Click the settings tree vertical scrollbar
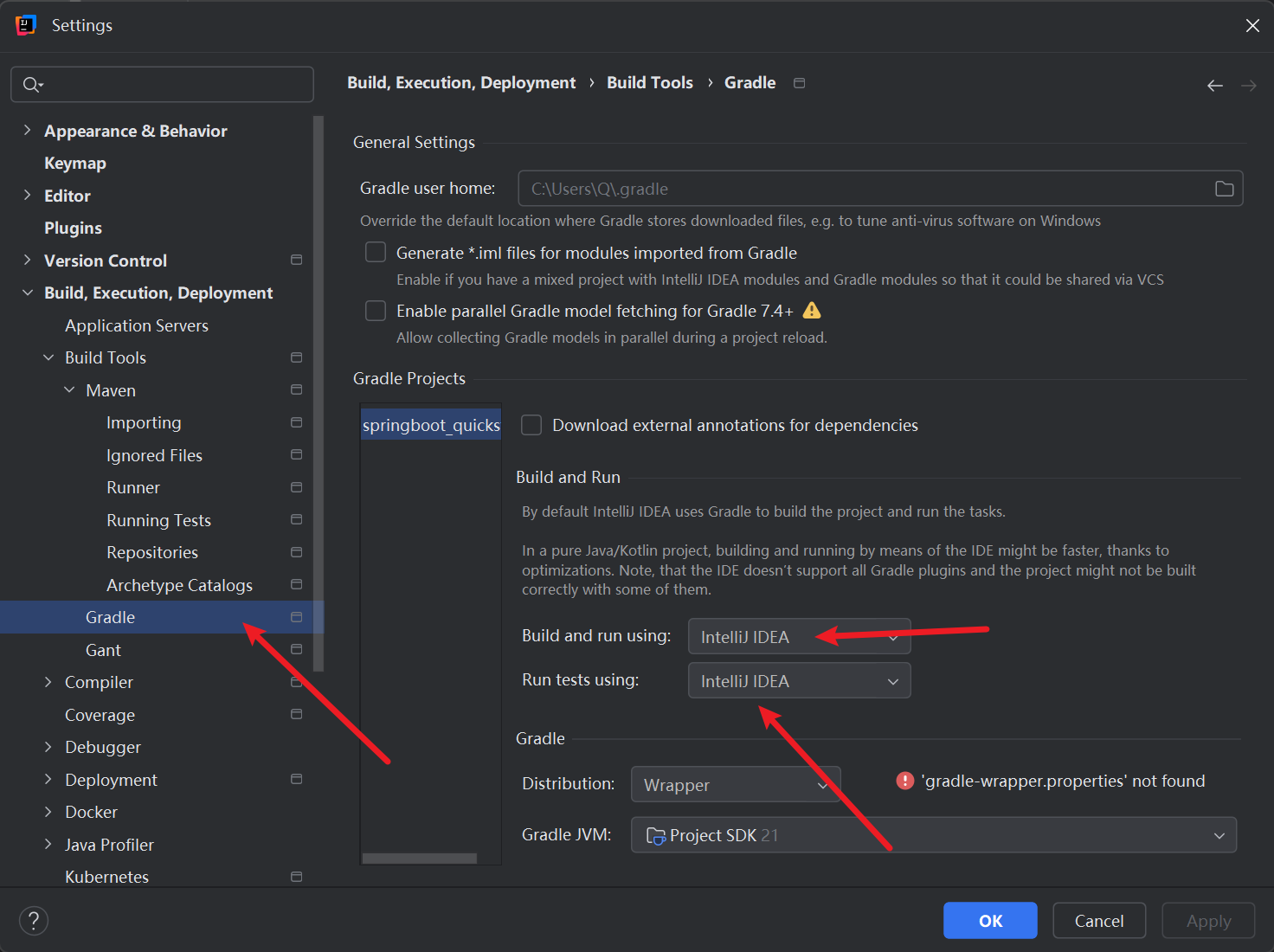Screen dimensions: 1274x952 318,394
